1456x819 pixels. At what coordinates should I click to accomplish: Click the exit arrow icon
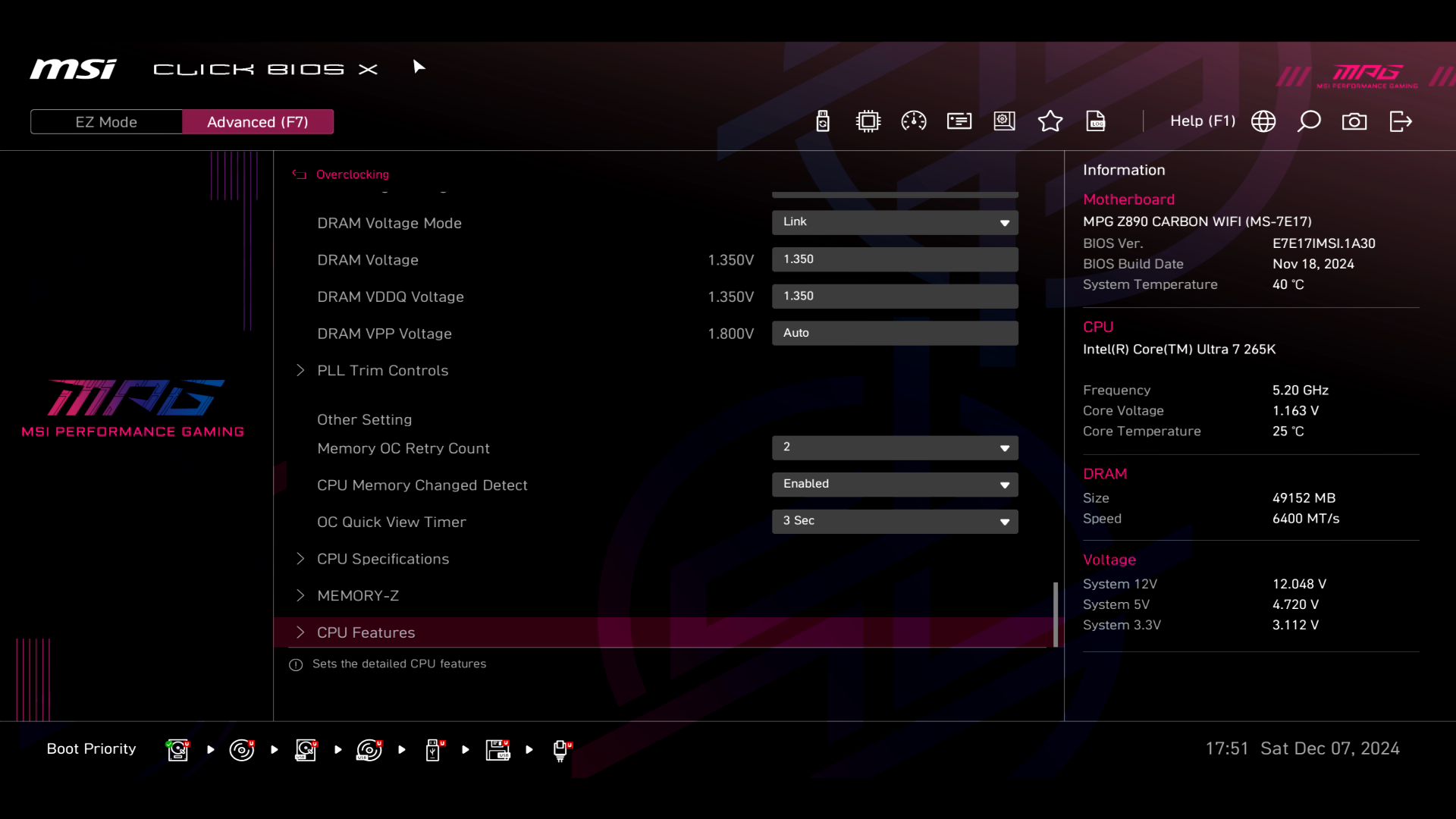pyautogui.click(x=1401, y=121)
